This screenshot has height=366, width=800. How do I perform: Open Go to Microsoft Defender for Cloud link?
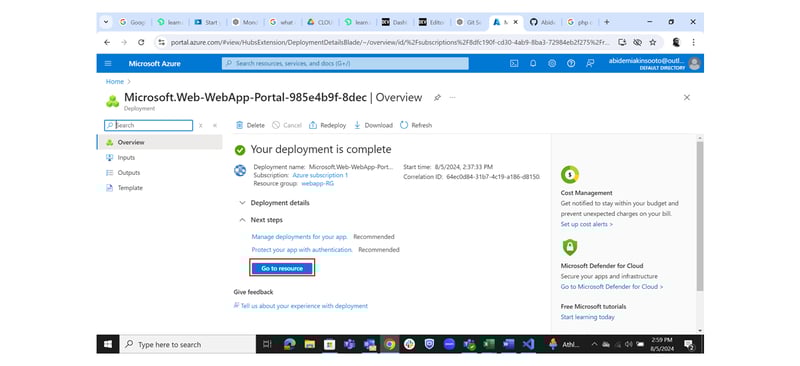click(x=612, y=287)
